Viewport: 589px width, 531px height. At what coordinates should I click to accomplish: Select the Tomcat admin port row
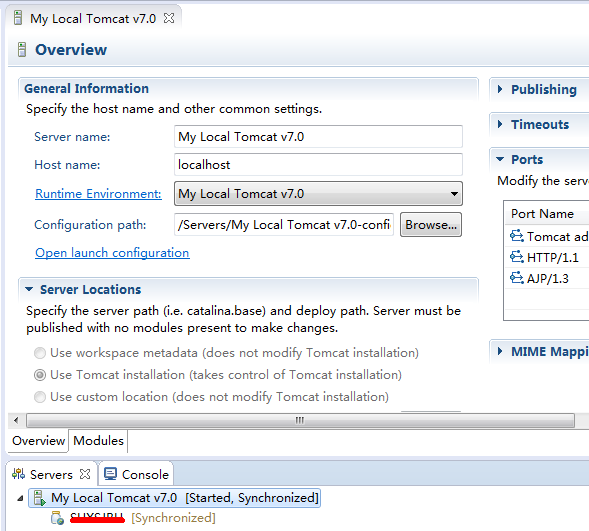547,236
